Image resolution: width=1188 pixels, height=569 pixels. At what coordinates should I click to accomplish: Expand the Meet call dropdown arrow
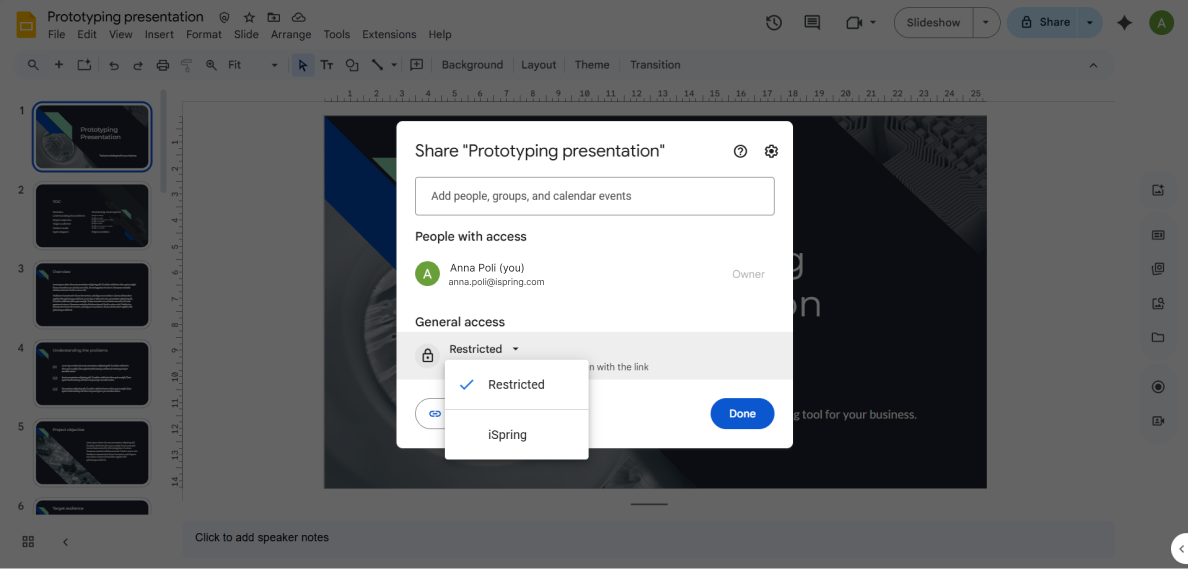click(873, 23)
